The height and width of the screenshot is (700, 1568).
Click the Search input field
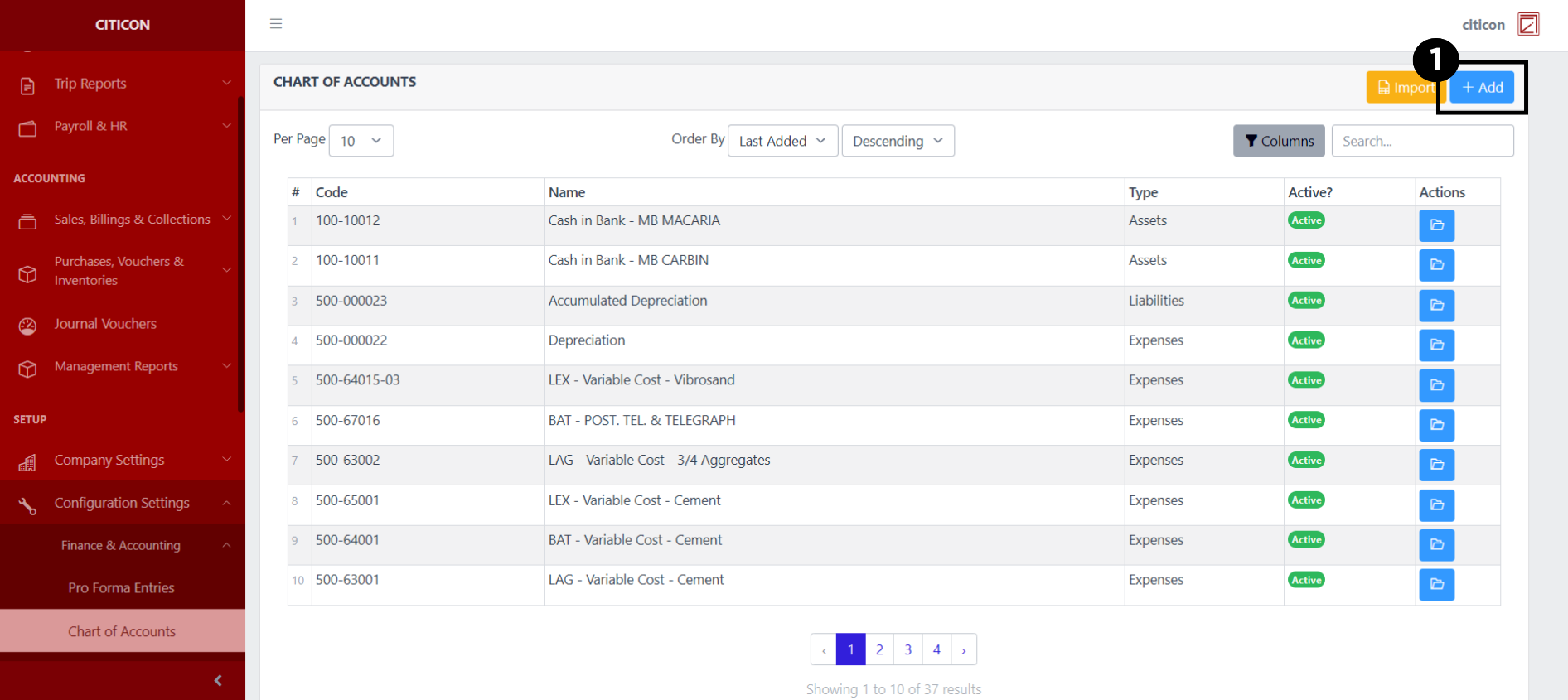(x=1422, y=141)
